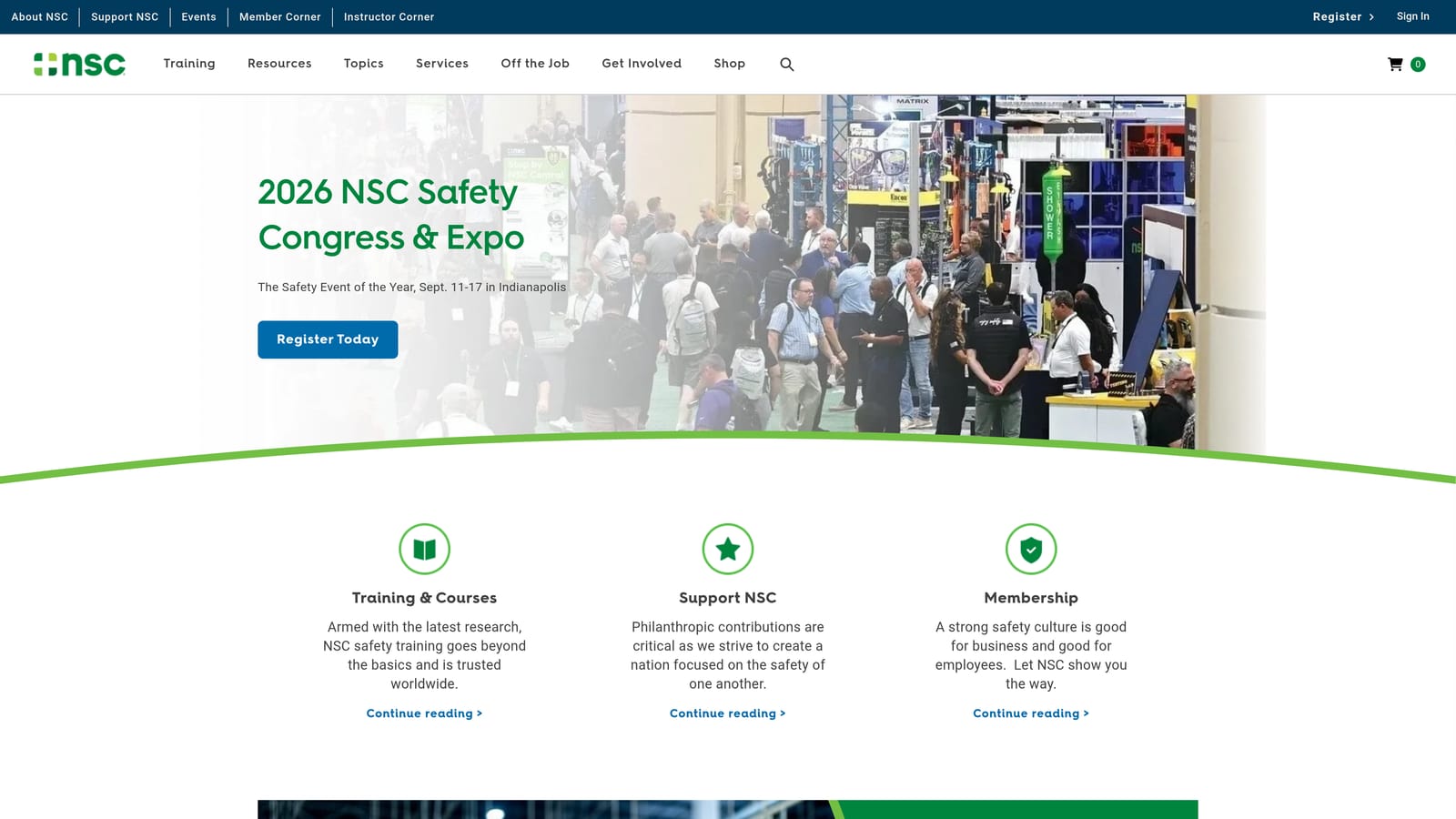Click the cart item count badge
Viewport: 1456px width, 819px height.
(1418, 64)
